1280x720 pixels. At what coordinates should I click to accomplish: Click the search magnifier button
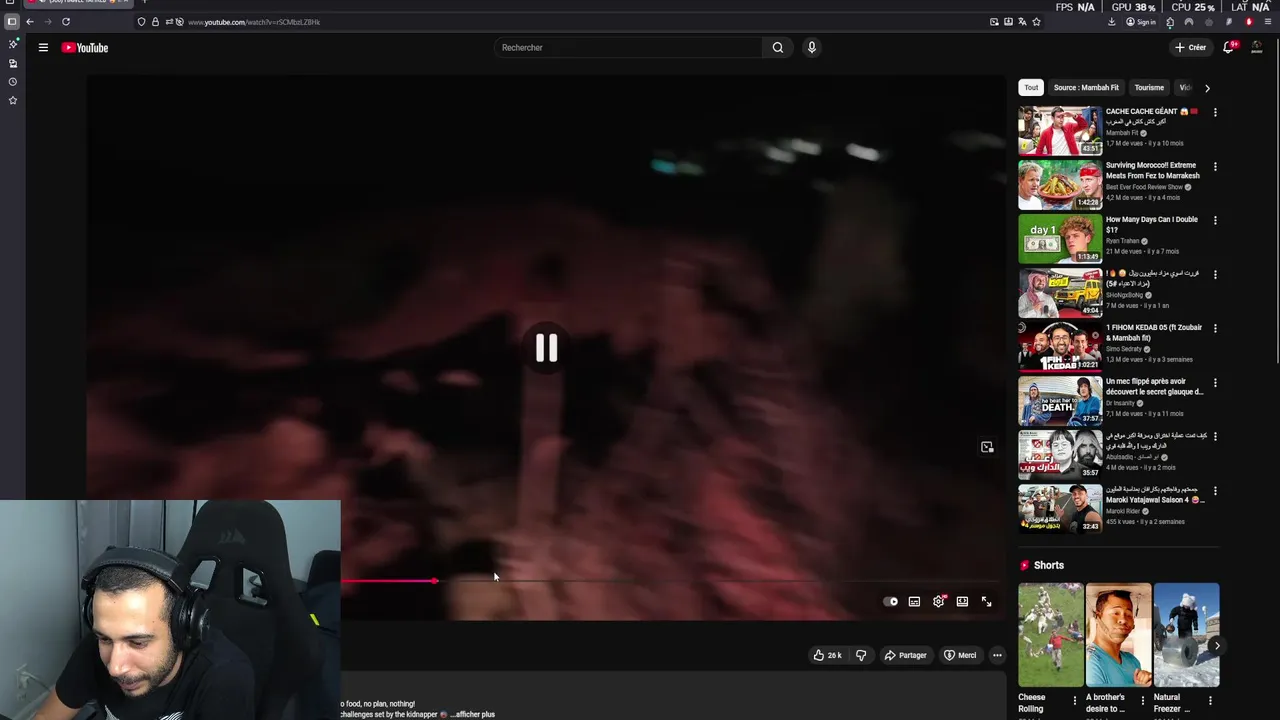778,47
